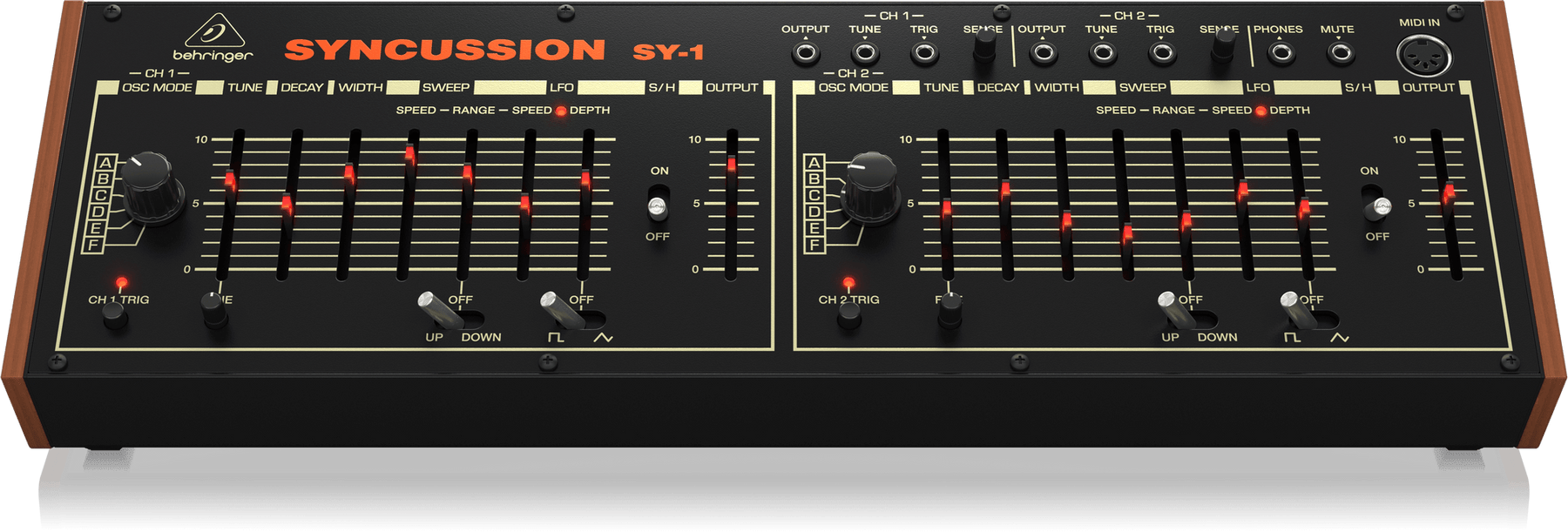Turn the CH 2 SENSE knob
Screen dimensions: 1568x532
tap(1222, 45)
